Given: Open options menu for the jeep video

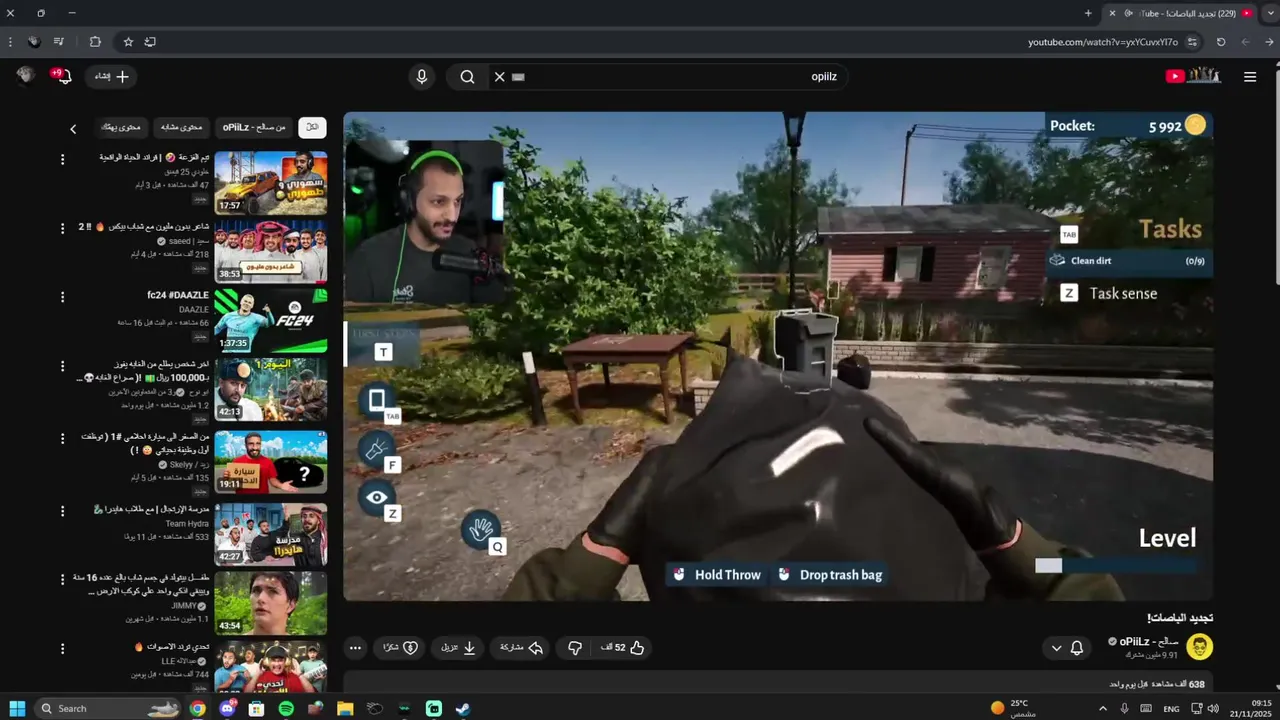Looking at the screenshot, I should (x=62, y=160).
